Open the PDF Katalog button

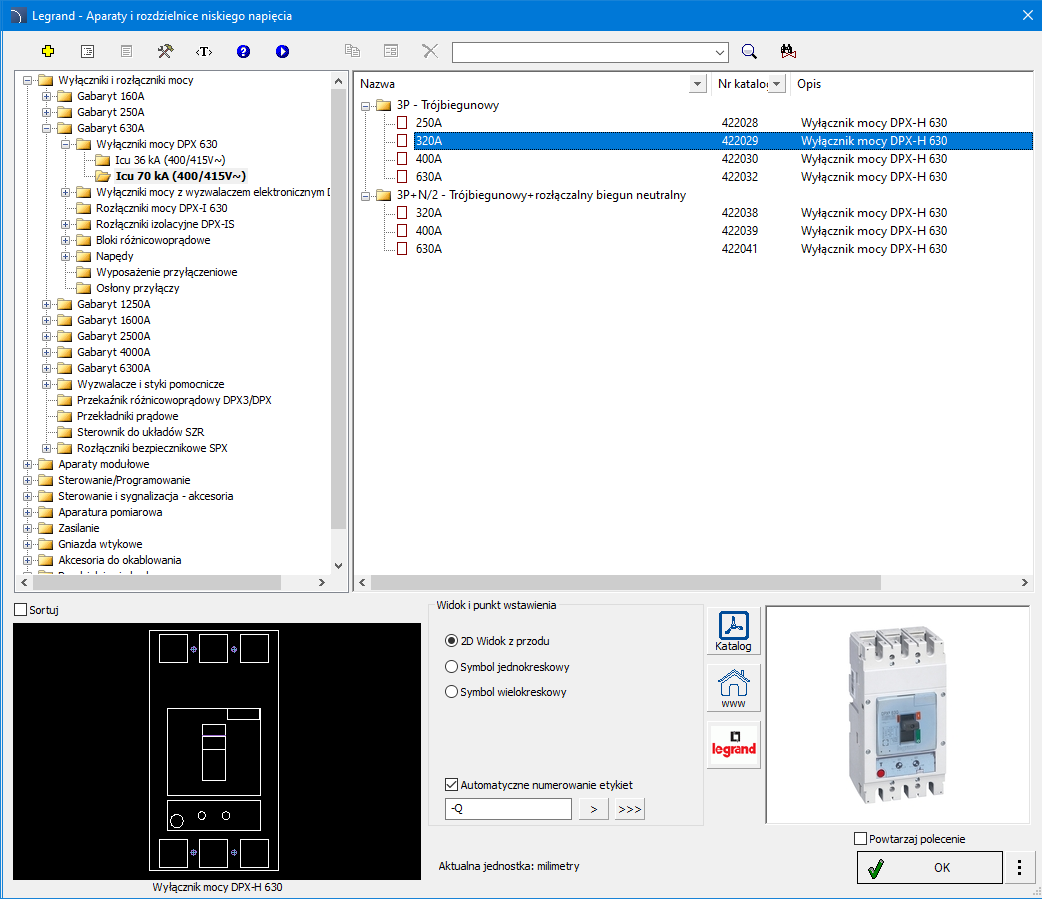(x=733, y=631)
